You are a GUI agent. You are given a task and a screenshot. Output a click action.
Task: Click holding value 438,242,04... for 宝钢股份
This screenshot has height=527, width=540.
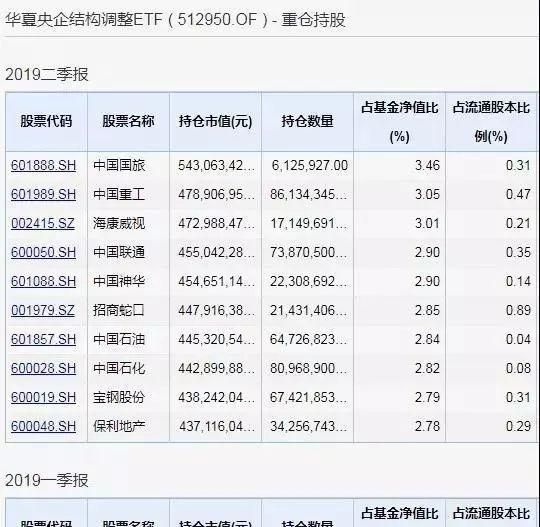coord(216,397)
